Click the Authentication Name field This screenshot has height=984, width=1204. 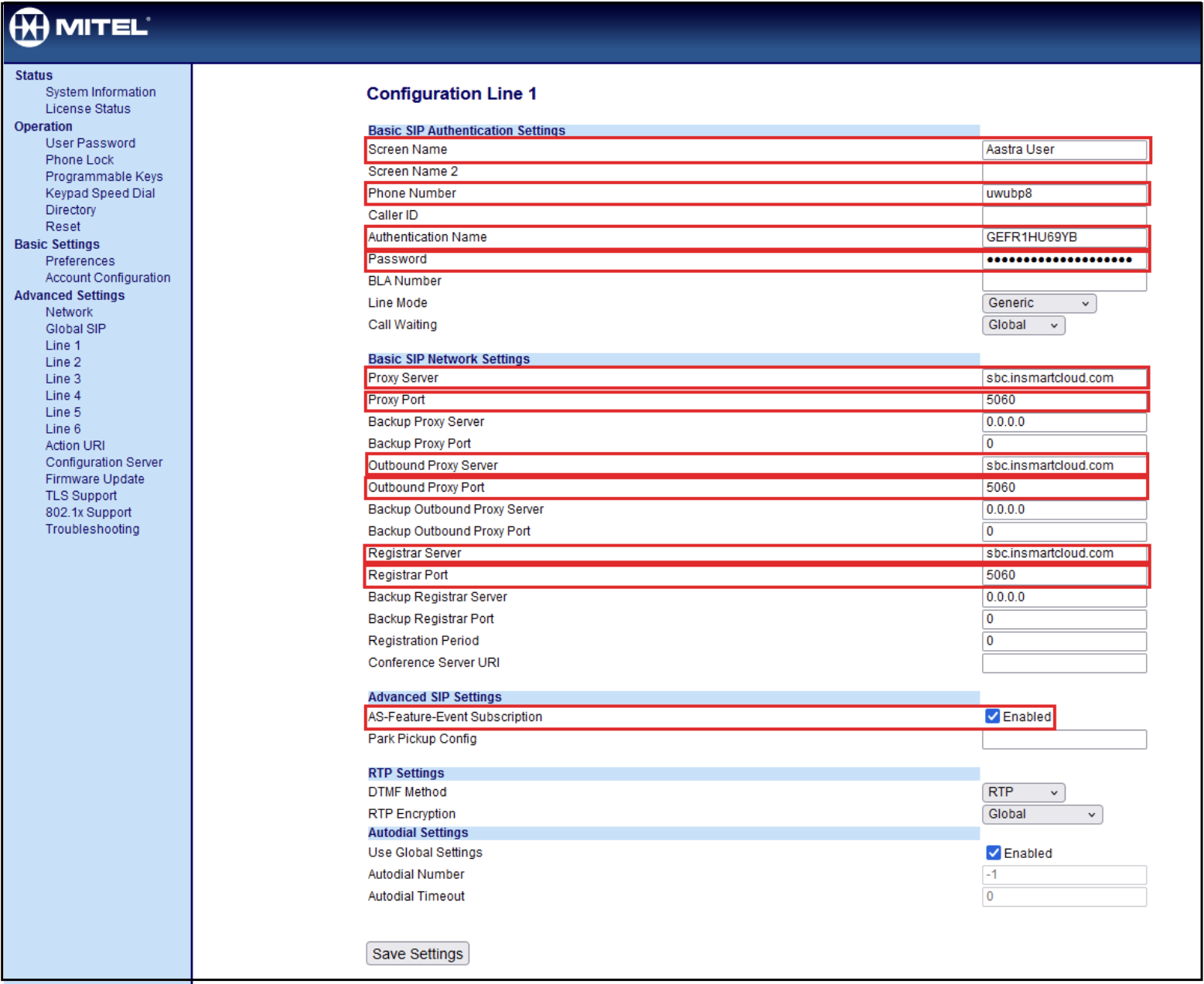[1064, 237]
